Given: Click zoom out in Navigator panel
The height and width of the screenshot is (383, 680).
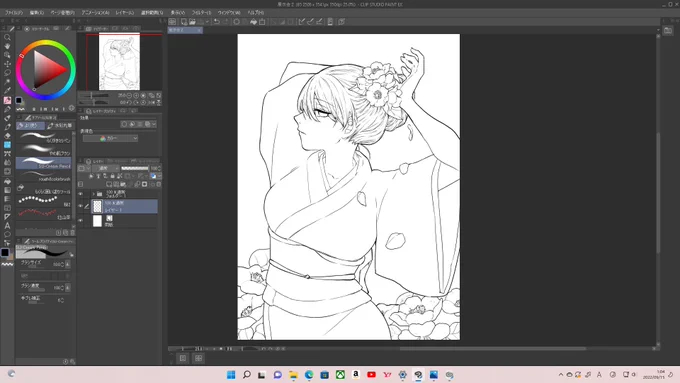Looking at the screenshot, I should [x=129, y=95].
